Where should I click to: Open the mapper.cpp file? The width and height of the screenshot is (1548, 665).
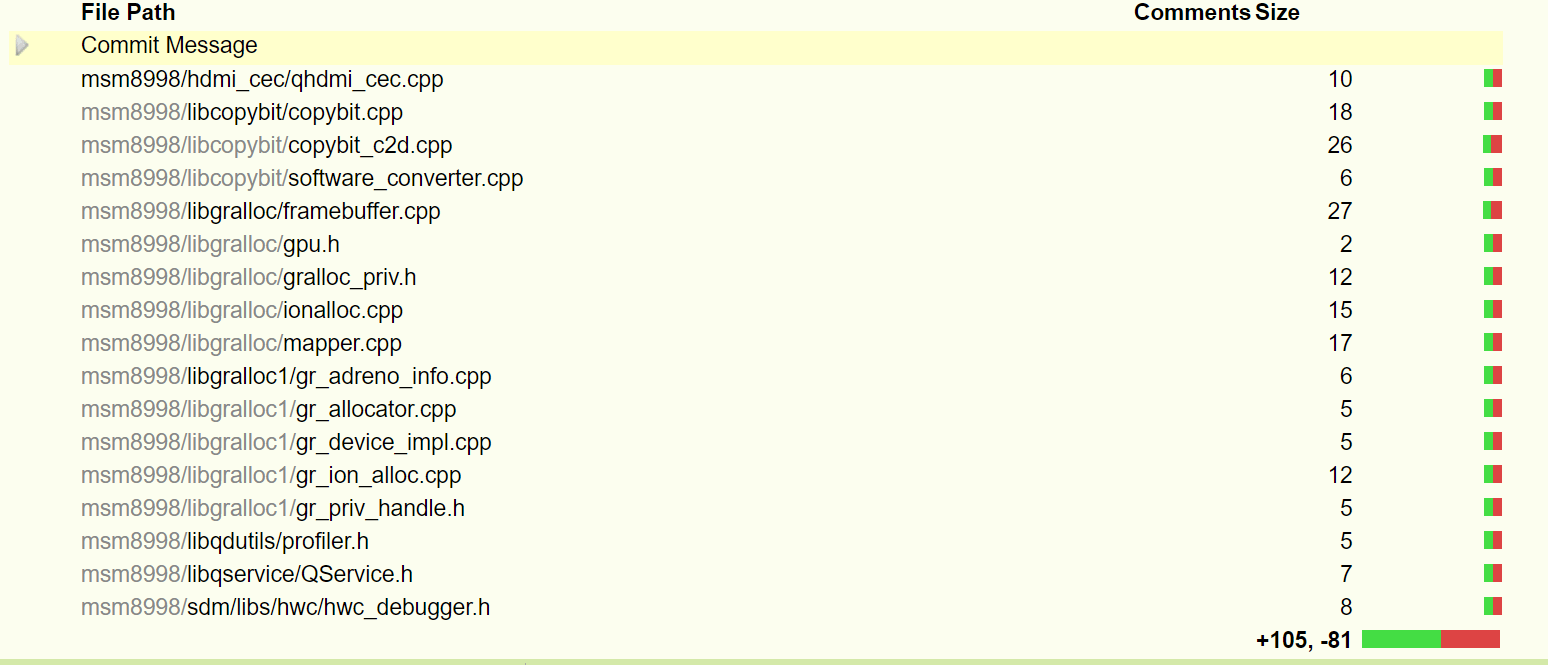point(241,343)
